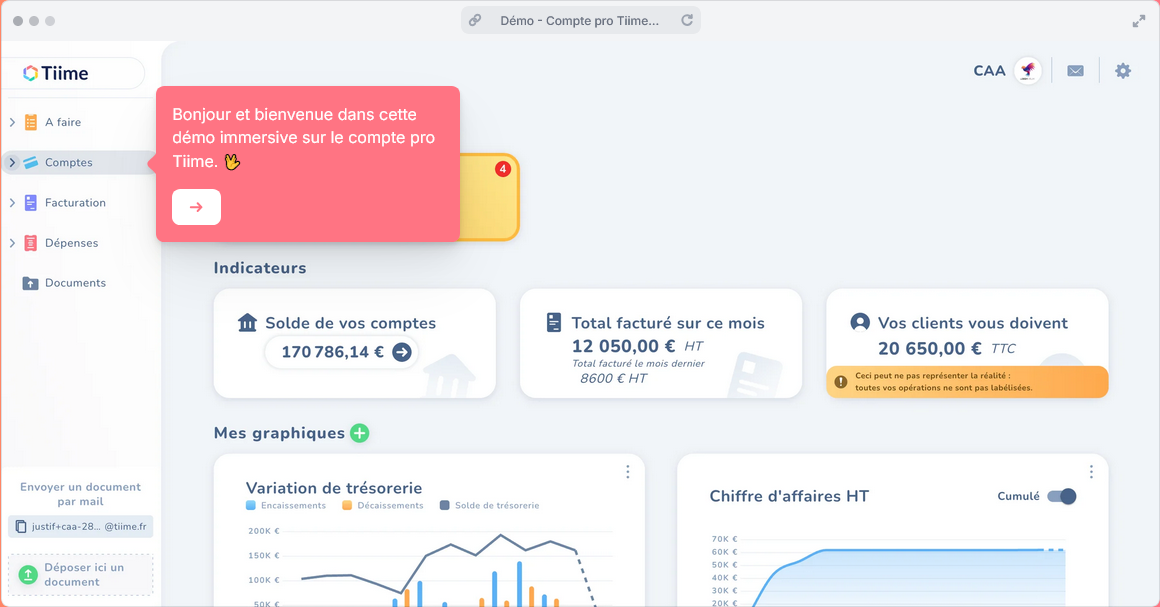The image size is (1160, 607).
Task: Open the Documents folder icon
Action: click(30, 283)
